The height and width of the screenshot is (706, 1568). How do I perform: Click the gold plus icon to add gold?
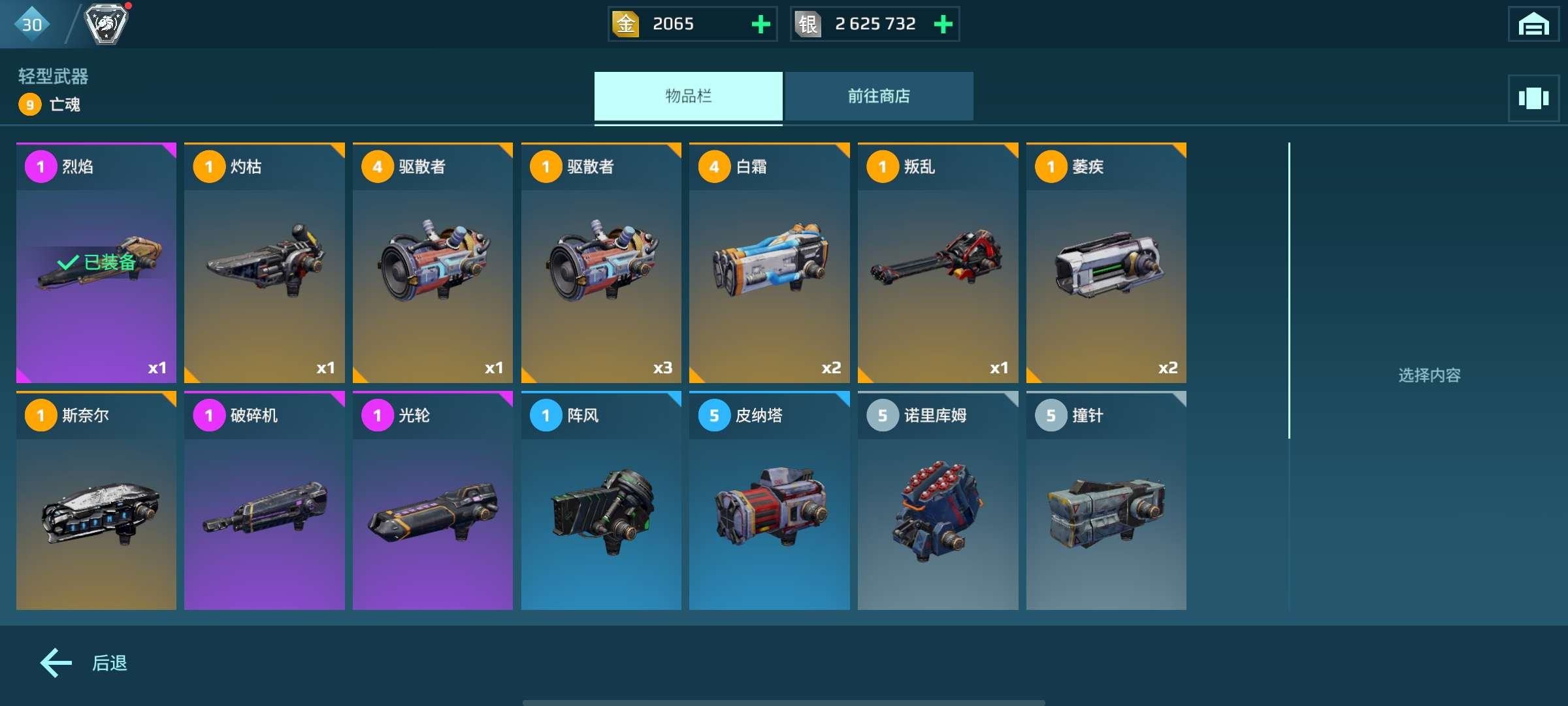[x=760, y=24]
